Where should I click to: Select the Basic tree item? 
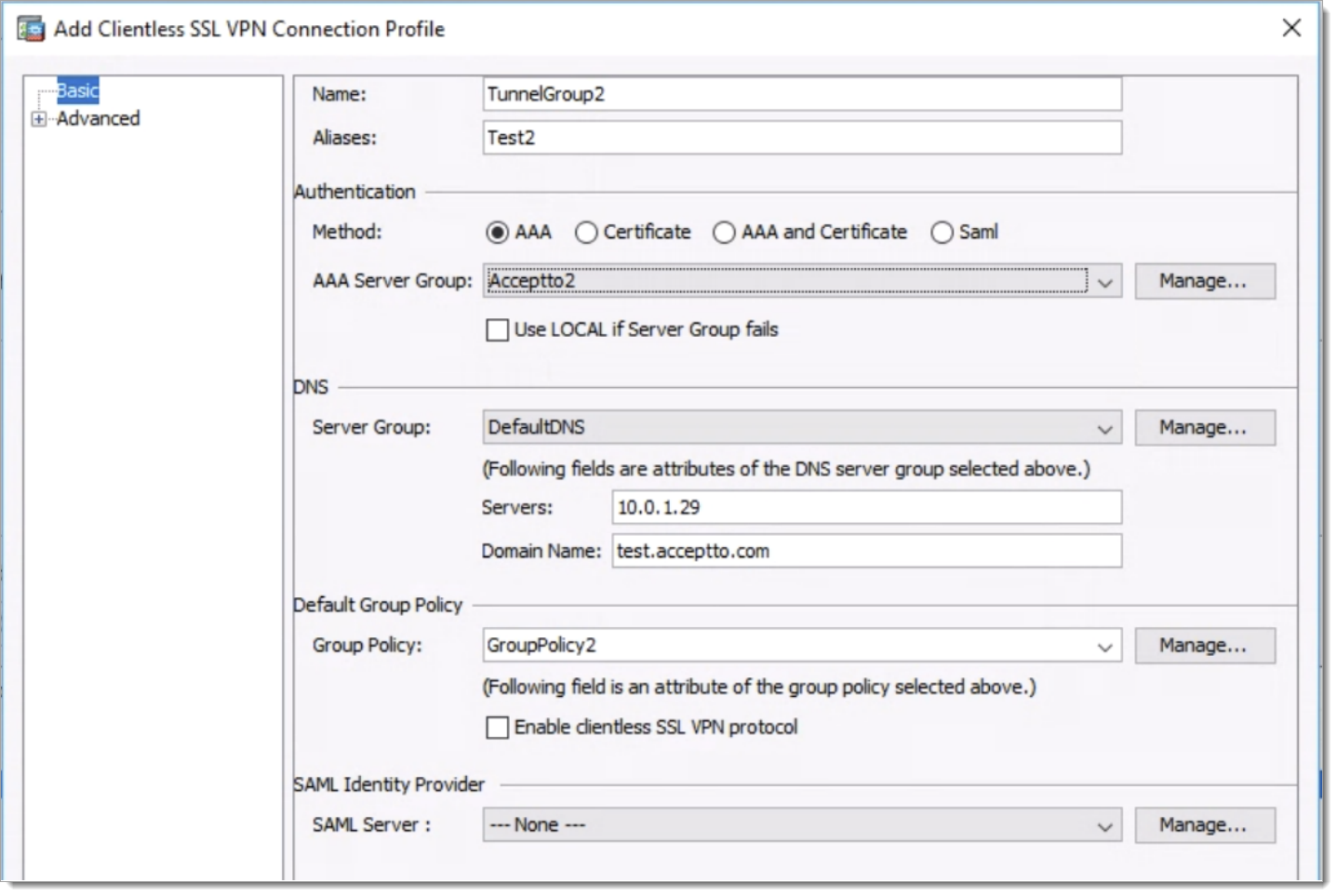[x=77, y=90]
